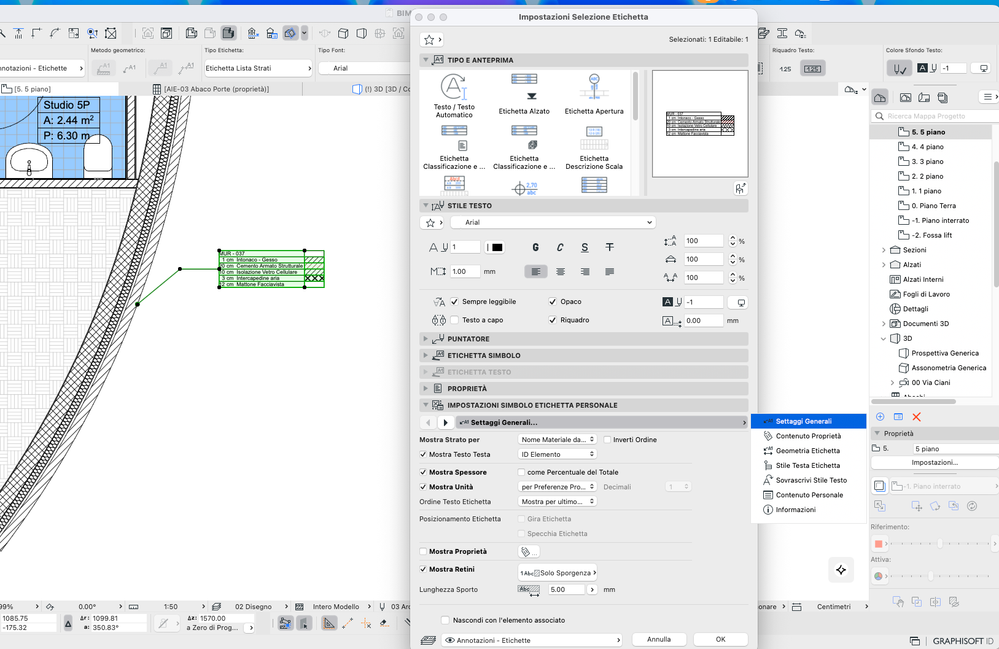
Task: Set text alignment to center
Action: (x=561, y=271)
